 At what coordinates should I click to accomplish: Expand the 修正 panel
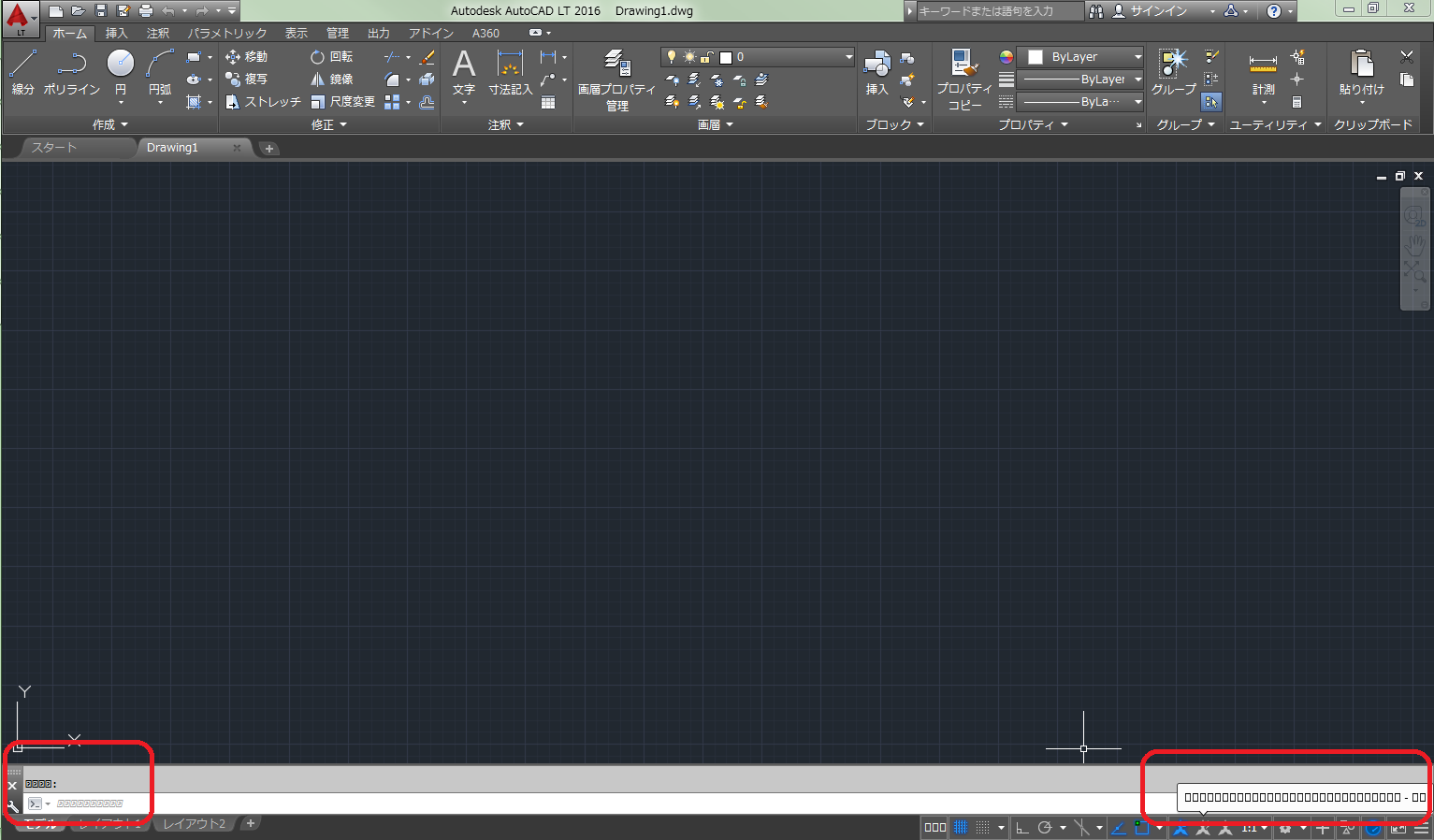click(x=328, y=124)
